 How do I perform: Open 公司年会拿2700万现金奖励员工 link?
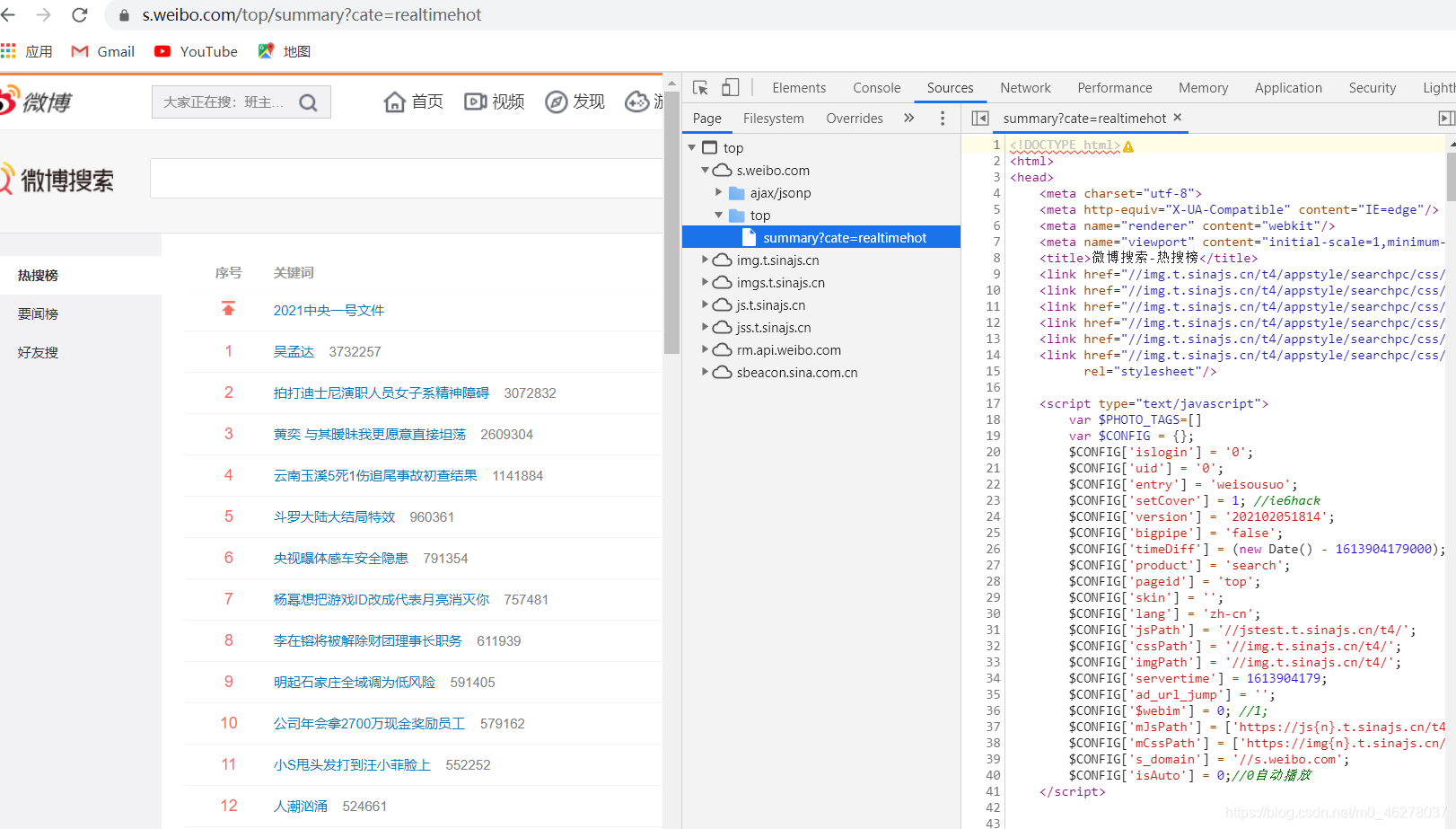pos(369,723)
